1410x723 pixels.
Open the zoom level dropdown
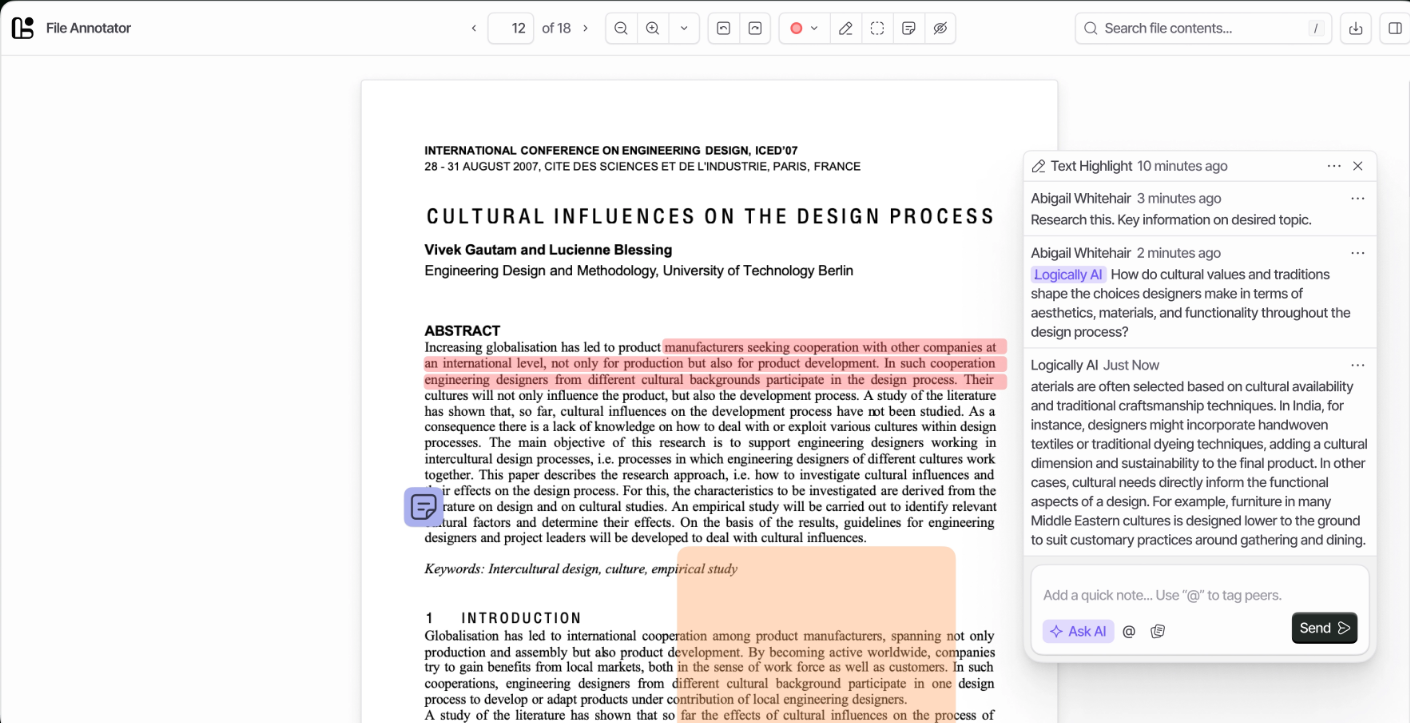coord(684,28)
